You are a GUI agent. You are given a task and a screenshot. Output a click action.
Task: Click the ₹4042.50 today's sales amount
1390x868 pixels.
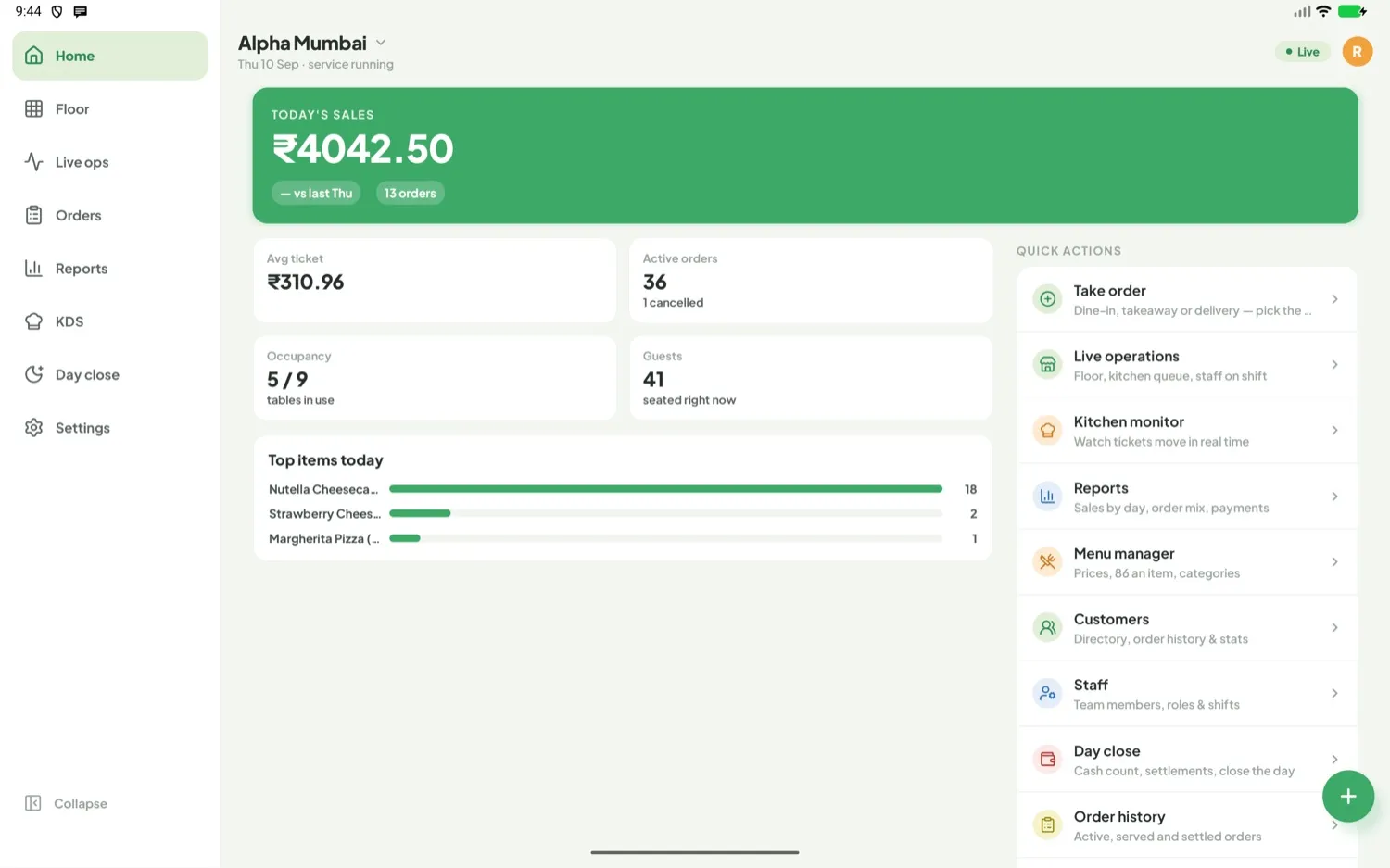[x=362, y=149]
